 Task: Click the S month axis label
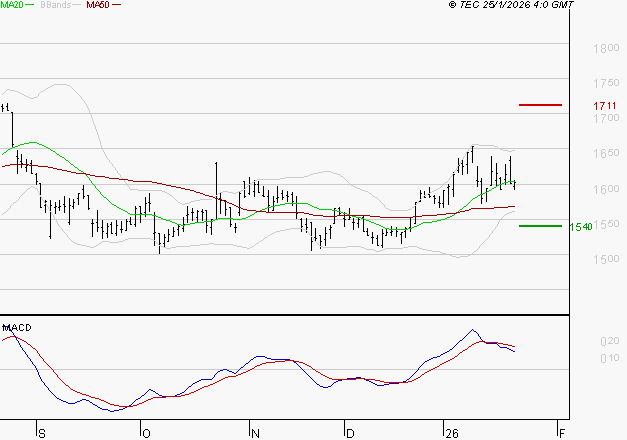pyautogui.click(x=42, y=434)
